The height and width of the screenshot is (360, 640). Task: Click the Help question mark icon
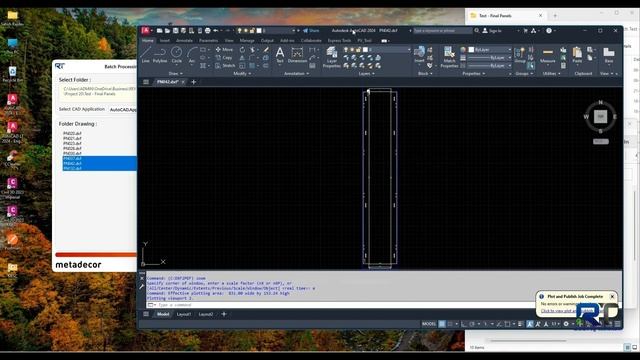point(549,31)
